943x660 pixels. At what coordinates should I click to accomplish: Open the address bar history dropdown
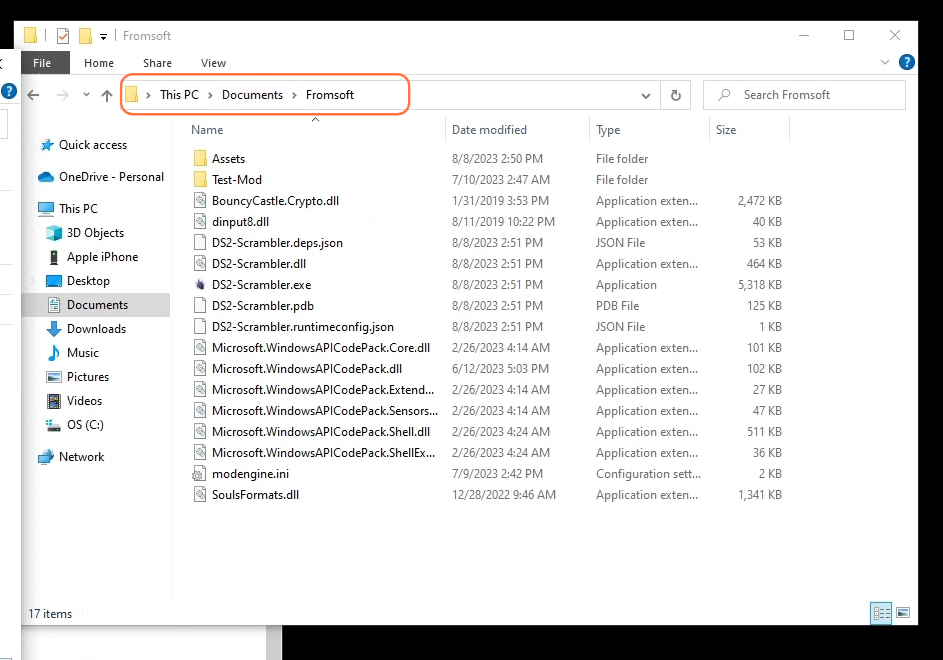(x=645, y=96)
